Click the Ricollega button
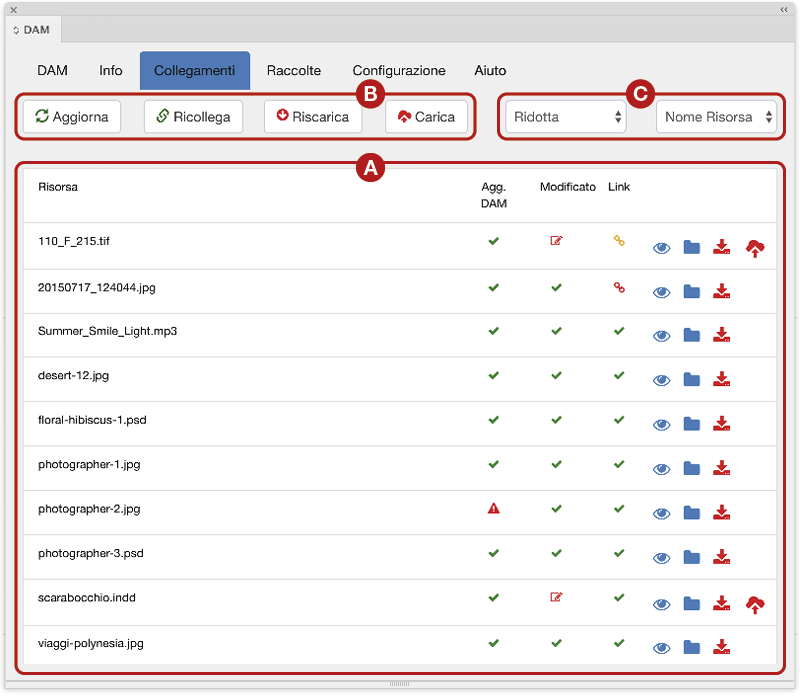 193,117
